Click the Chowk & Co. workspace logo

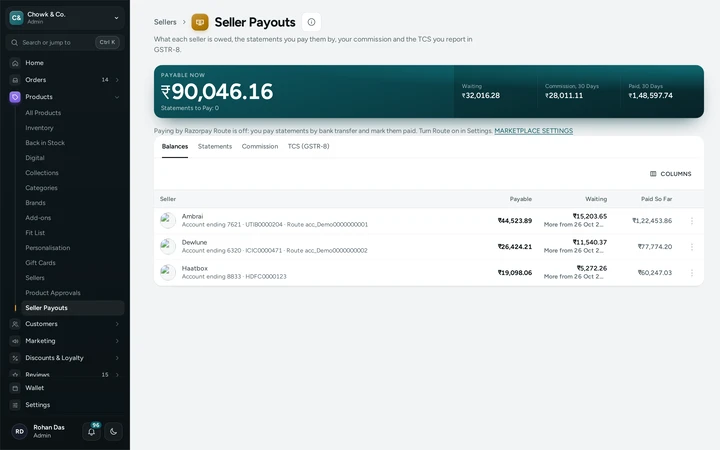pos(17,18)
